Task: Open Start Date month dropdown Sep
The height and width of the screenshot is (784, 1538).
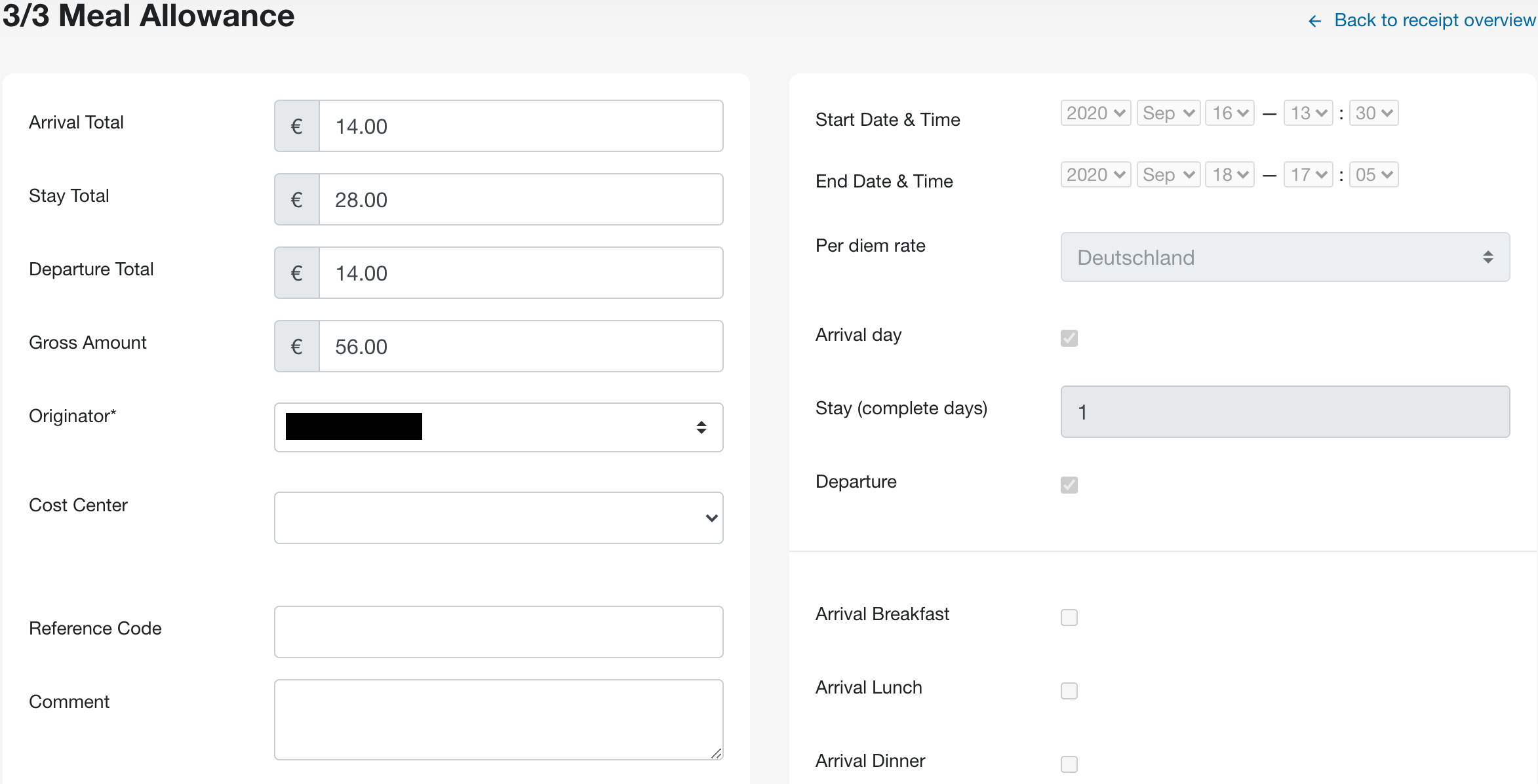Action: click(1168, 113)
